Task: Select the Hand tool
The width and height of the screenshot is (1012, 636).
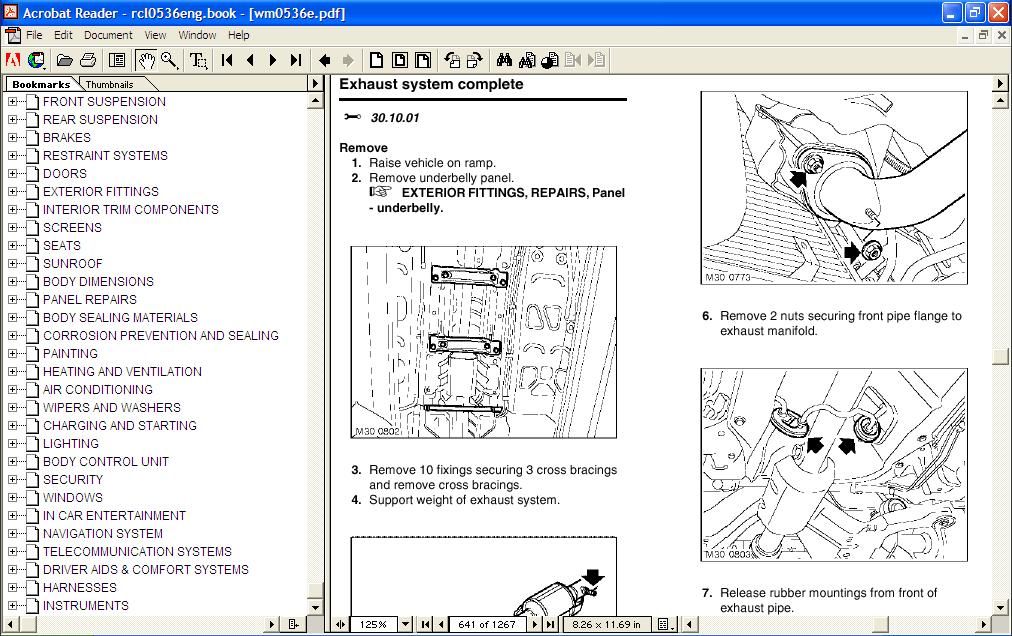Action: [x=147, y=61]
